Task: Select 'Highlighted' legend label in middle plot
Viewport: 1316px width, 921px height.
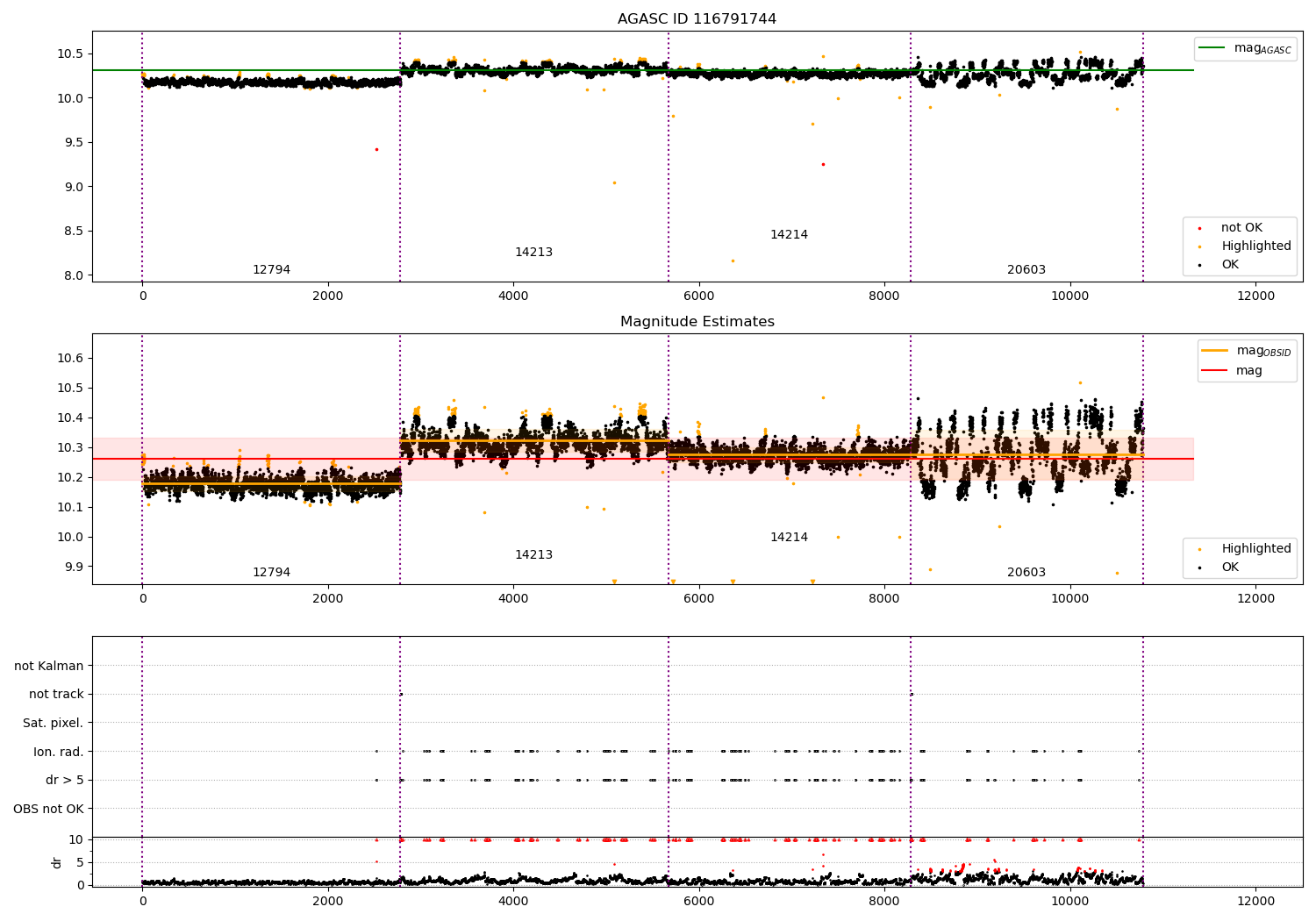Action: tap(1256, 549)
